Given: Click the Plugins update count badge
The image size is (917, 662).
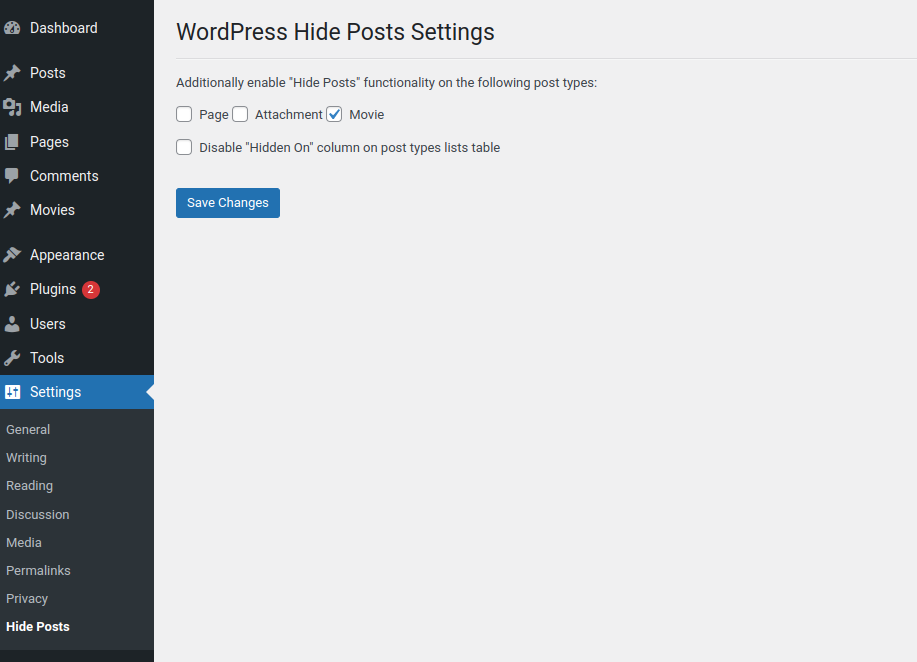Looking at the screenshot, I should point(91,290).
